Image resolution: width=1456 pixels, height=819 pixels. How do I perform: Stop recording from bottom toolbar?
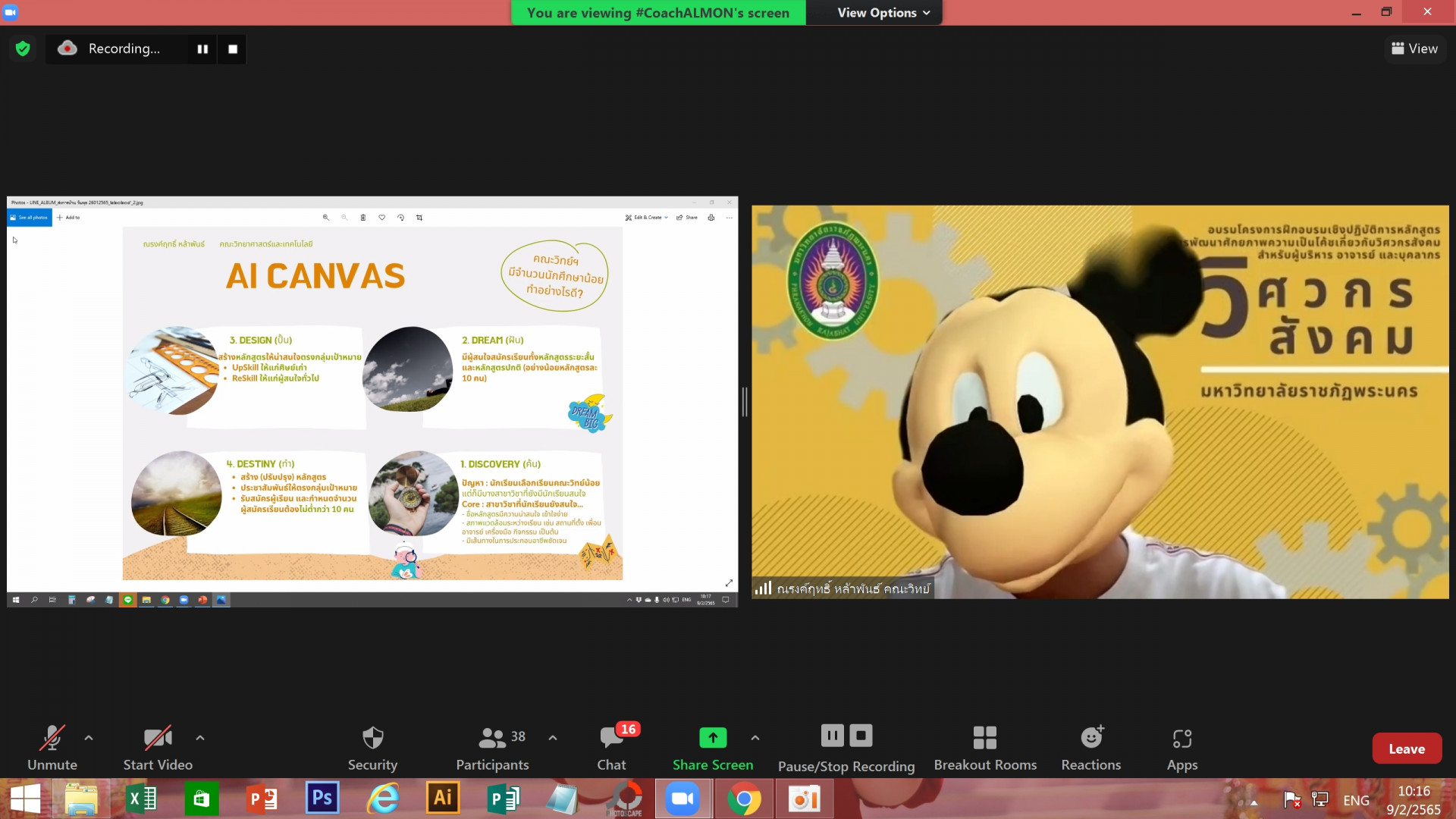click(x=861, y=735)
